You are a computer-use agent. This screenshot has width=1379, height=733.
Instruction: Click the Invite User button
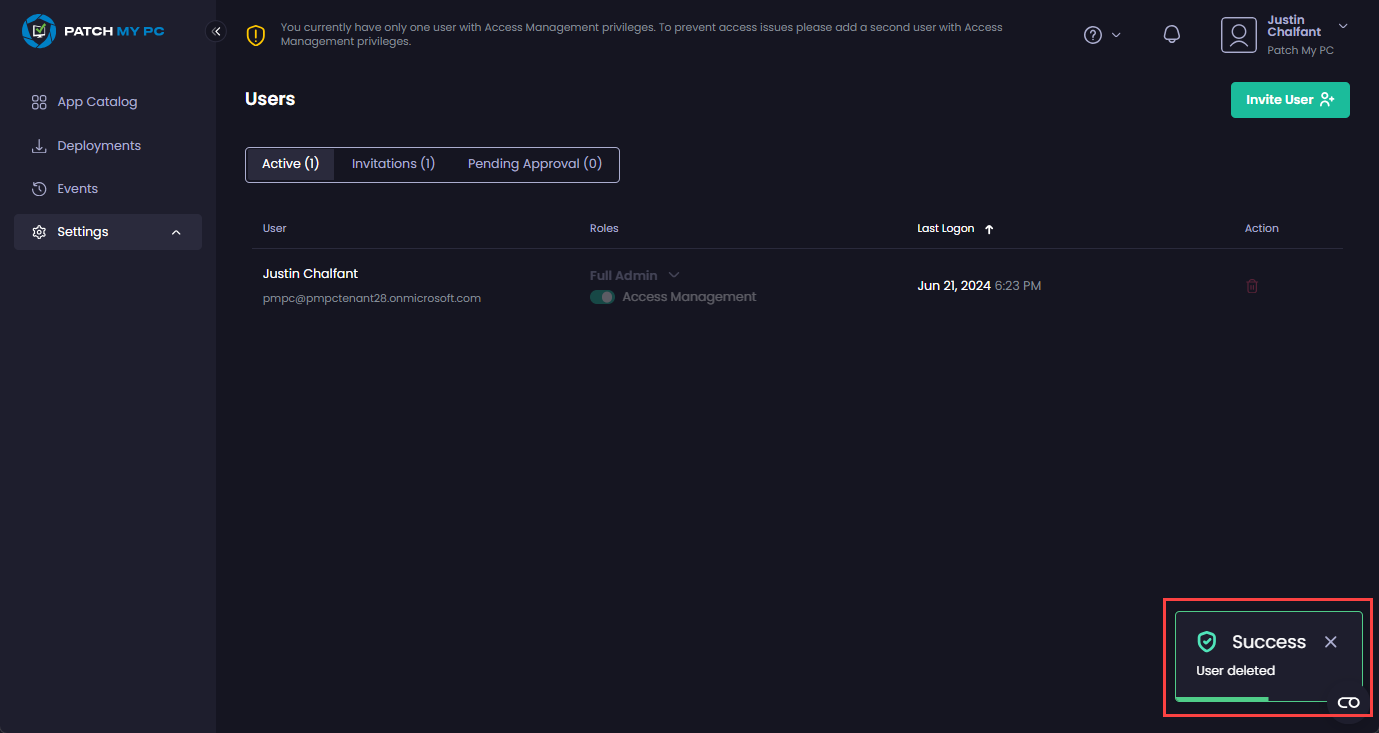point(1289,100)
